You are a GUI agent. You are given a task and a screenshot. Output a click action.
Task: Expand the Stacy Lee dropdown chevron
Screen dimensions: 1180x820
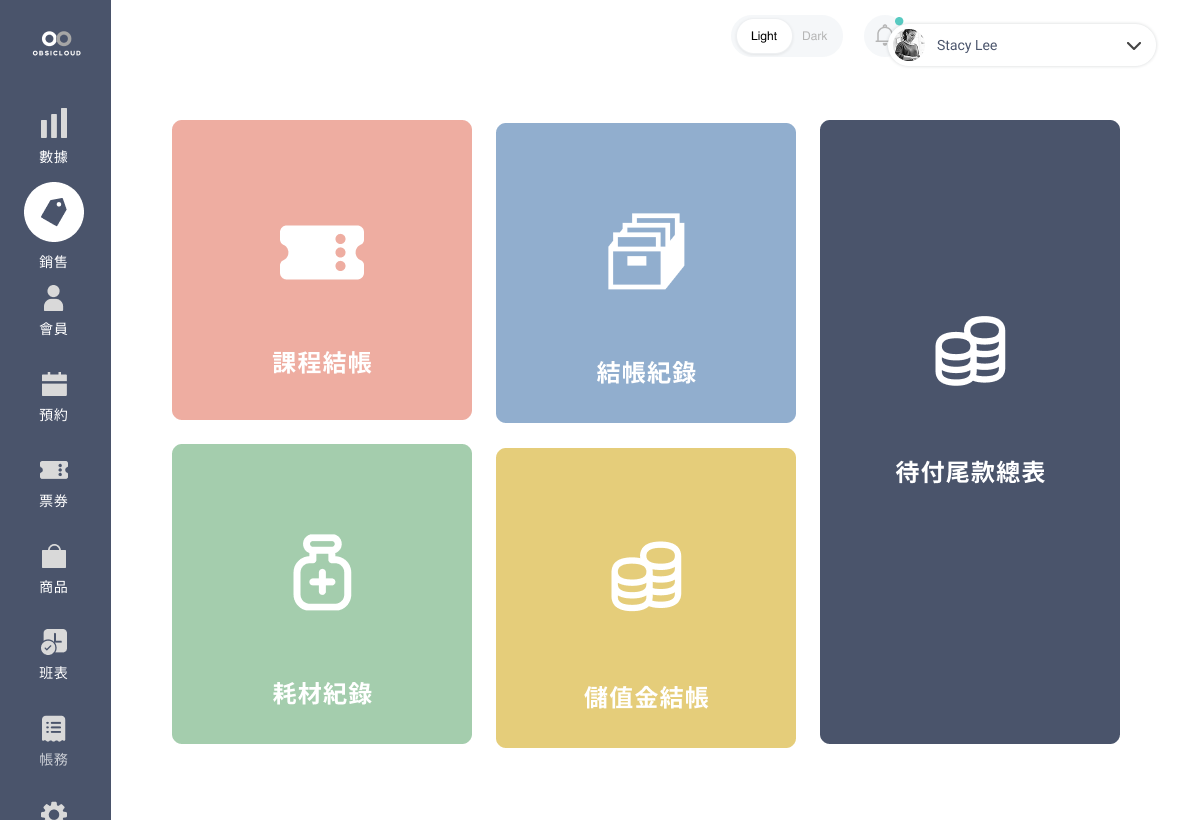point(1133,46)
